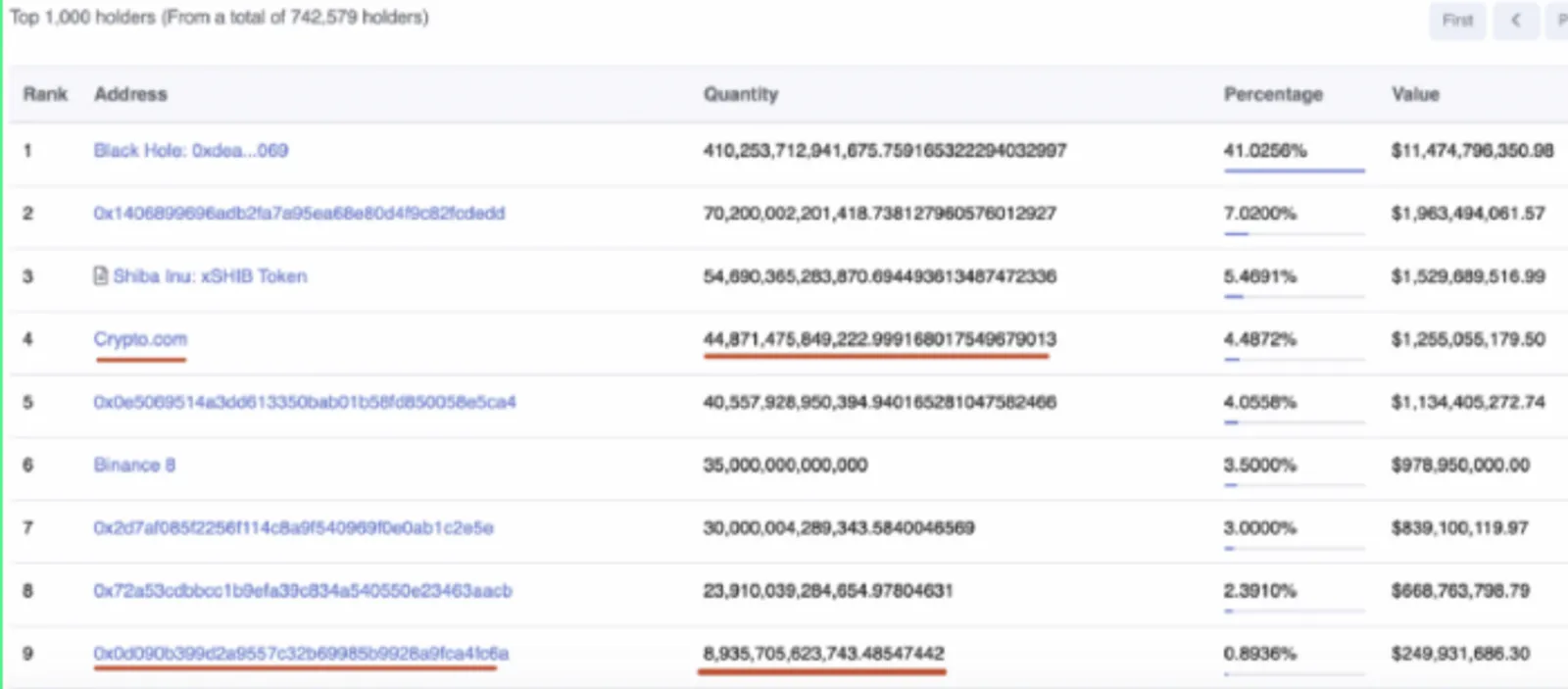Select quantity 30,000,004,289,343.5840046569
This screenshot has height=689, width=1568.
click(838, 527)
